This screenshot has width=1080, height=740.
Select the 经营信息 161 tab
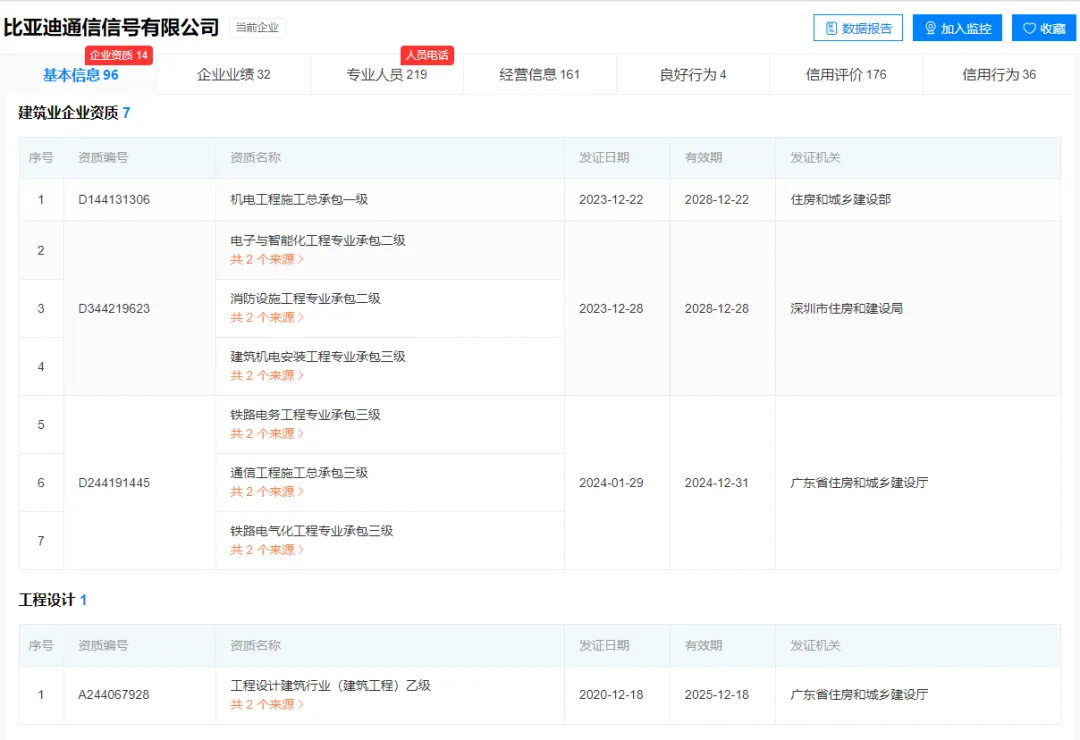click(x=540, y=74)
